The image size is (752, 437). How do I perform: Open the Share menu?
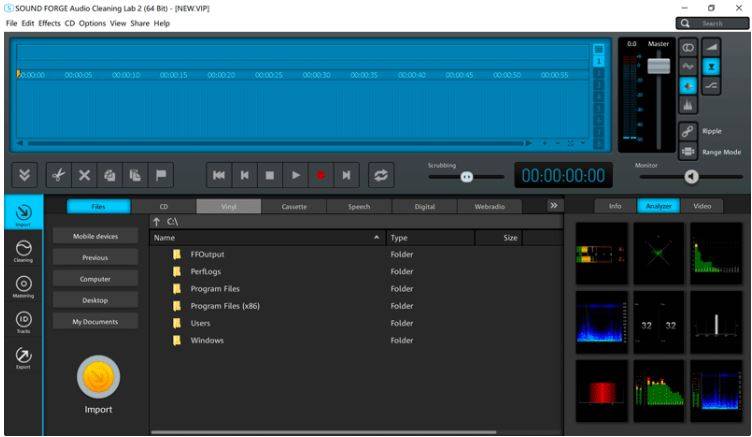(140, 23)
